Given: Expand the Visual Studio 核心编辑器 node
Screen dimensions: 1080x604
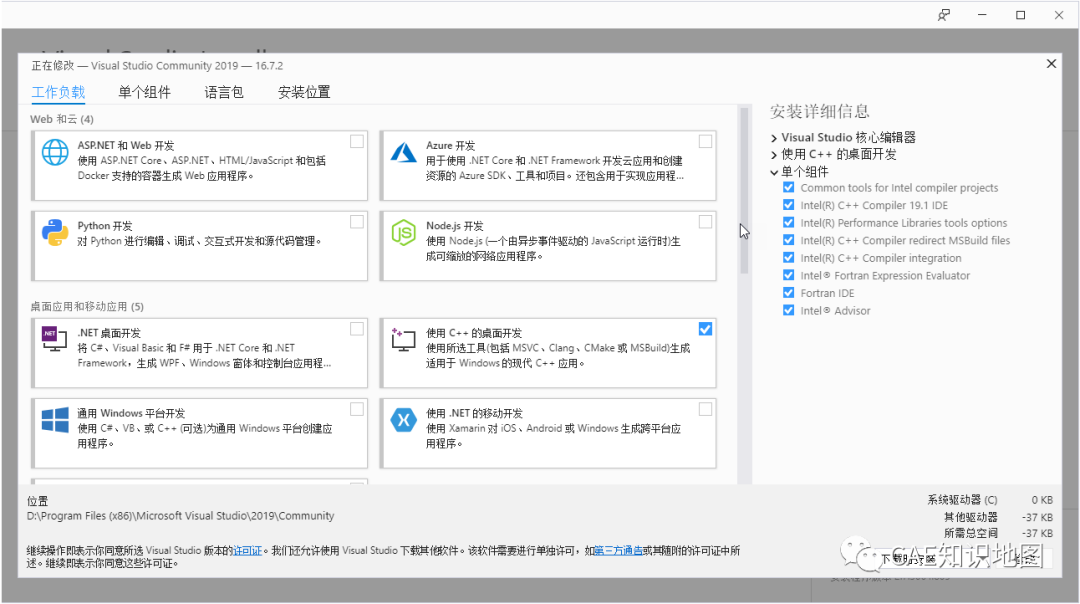Looking at the screenshot, I should pyautogui.click(x=774, y=138).
